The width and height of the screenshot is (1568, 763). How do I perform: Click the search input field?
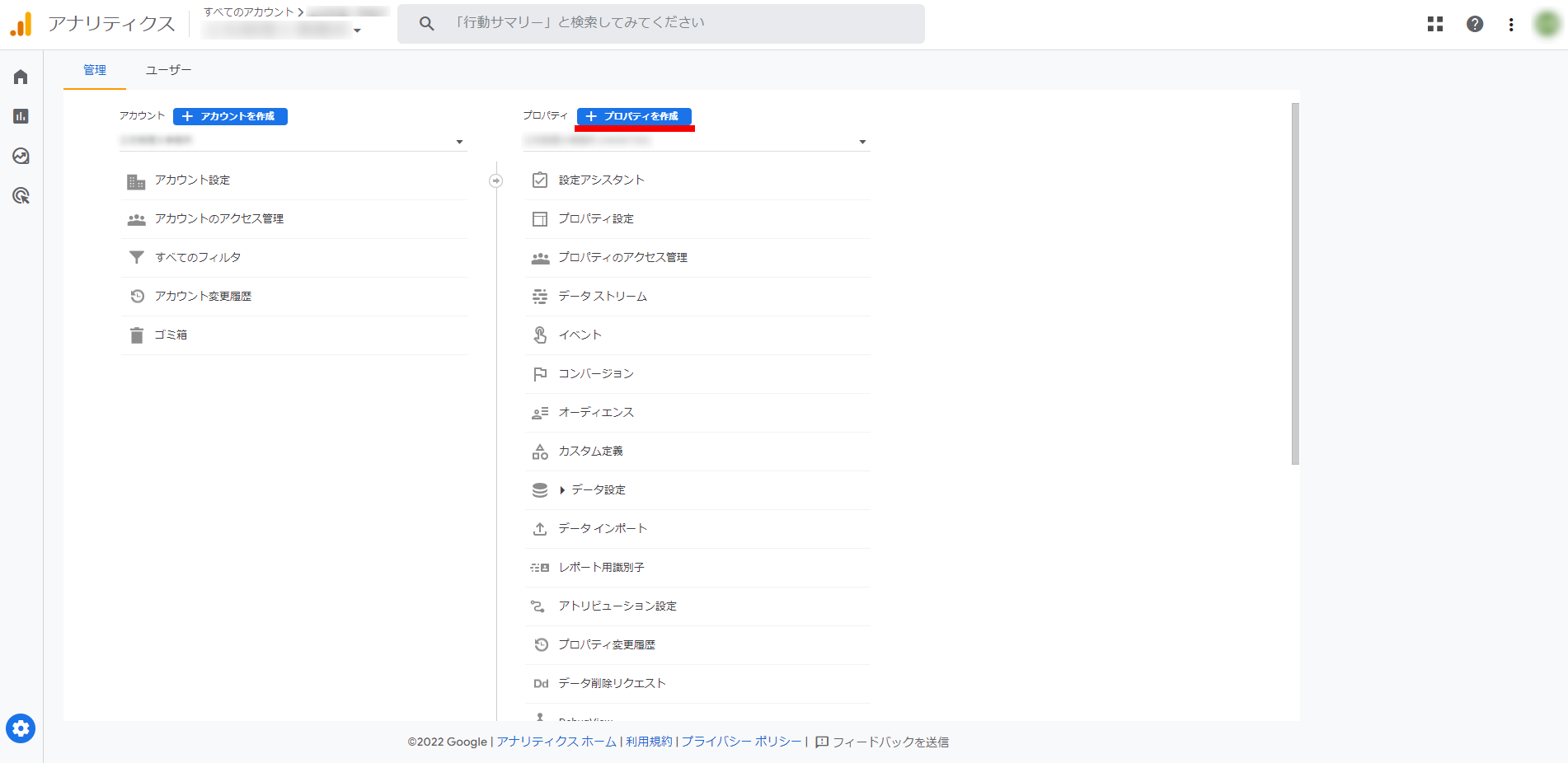click(x=660, y=23)
